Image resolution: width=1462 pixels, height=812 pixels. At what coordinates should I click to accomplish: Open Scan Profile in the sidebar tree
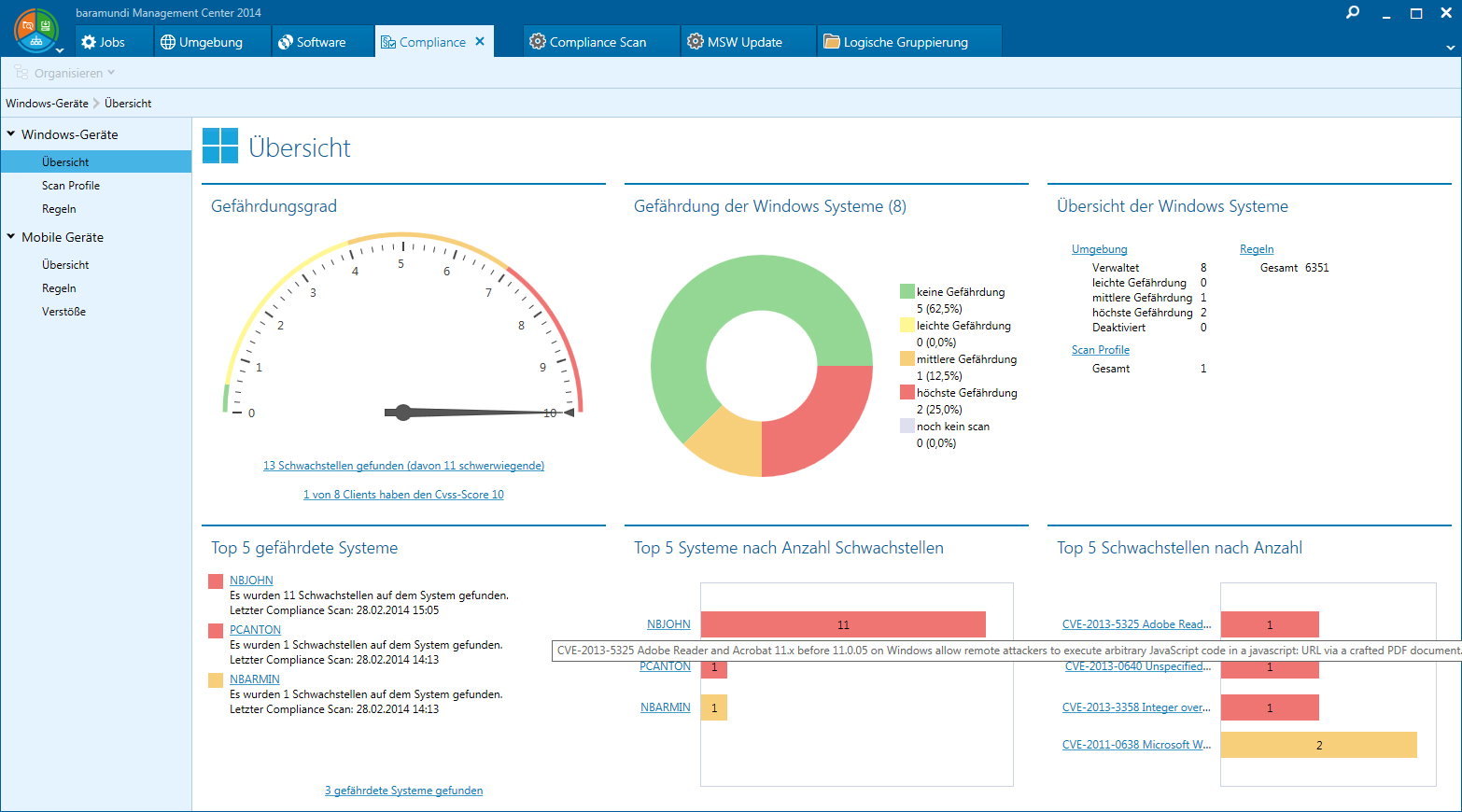coord(71,186)
